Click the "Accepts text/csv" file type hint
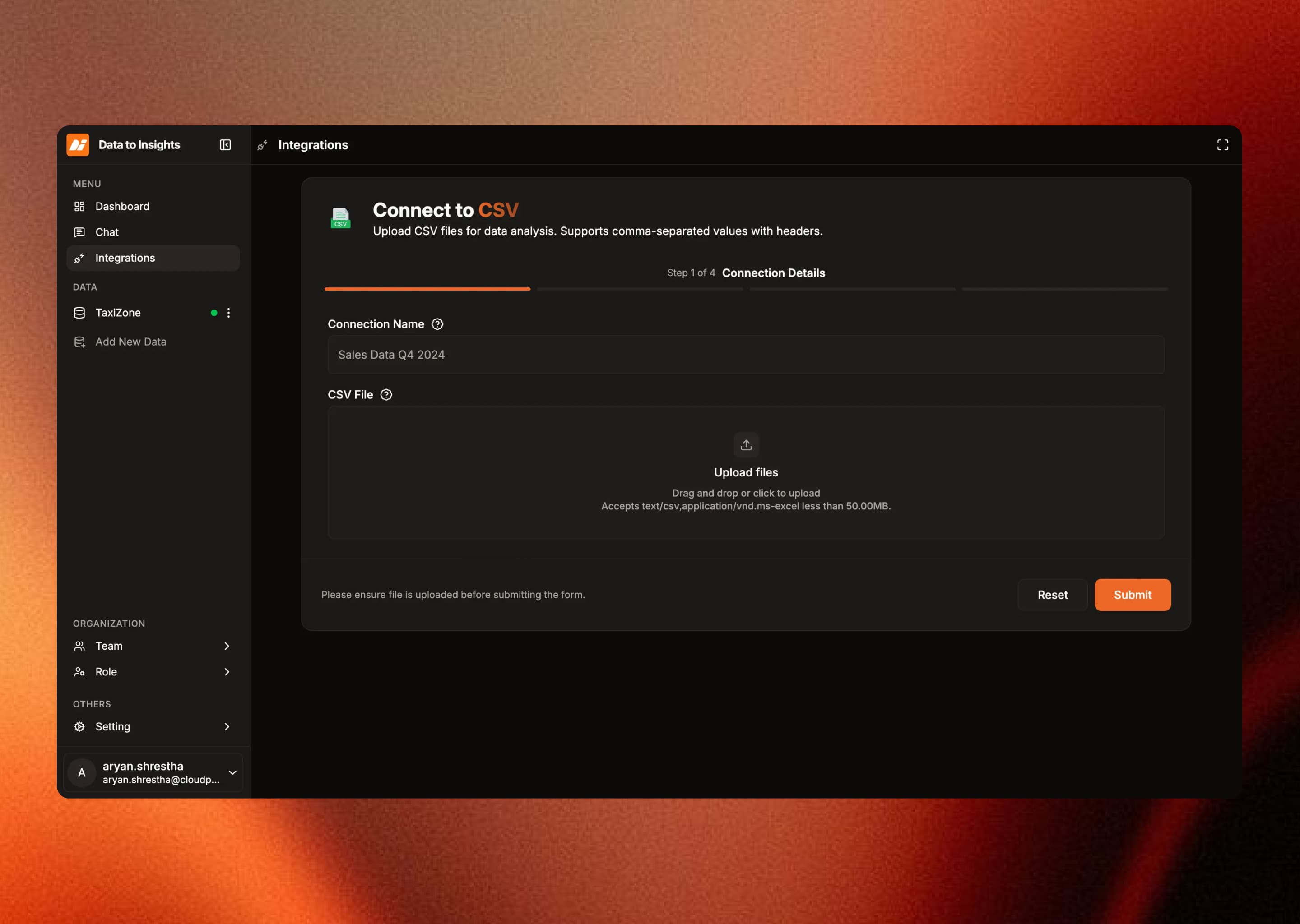This screenshot has width=1300, height=924. click(746, 506)
